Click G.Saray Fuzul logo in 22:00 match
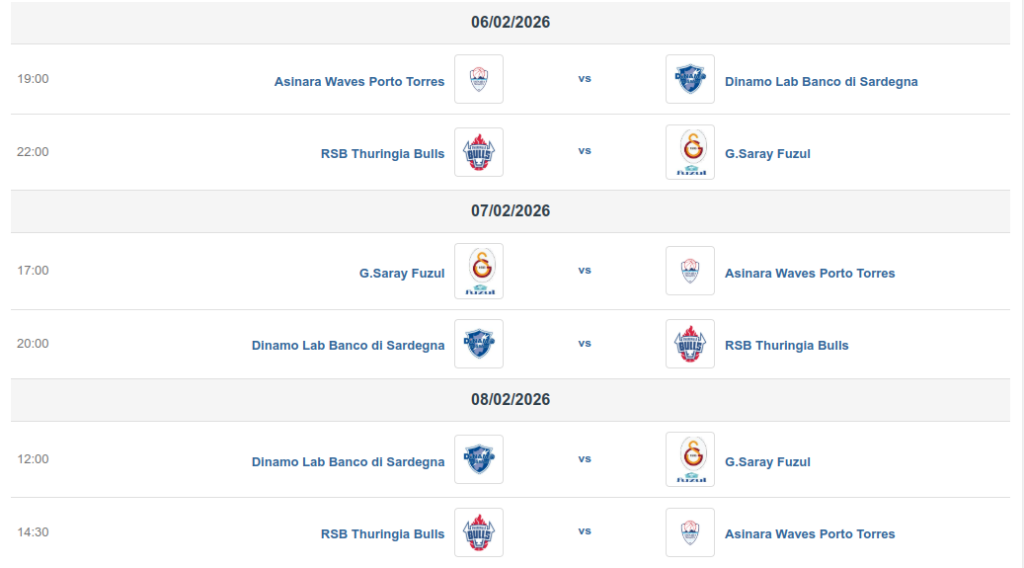 pos(690,152)
